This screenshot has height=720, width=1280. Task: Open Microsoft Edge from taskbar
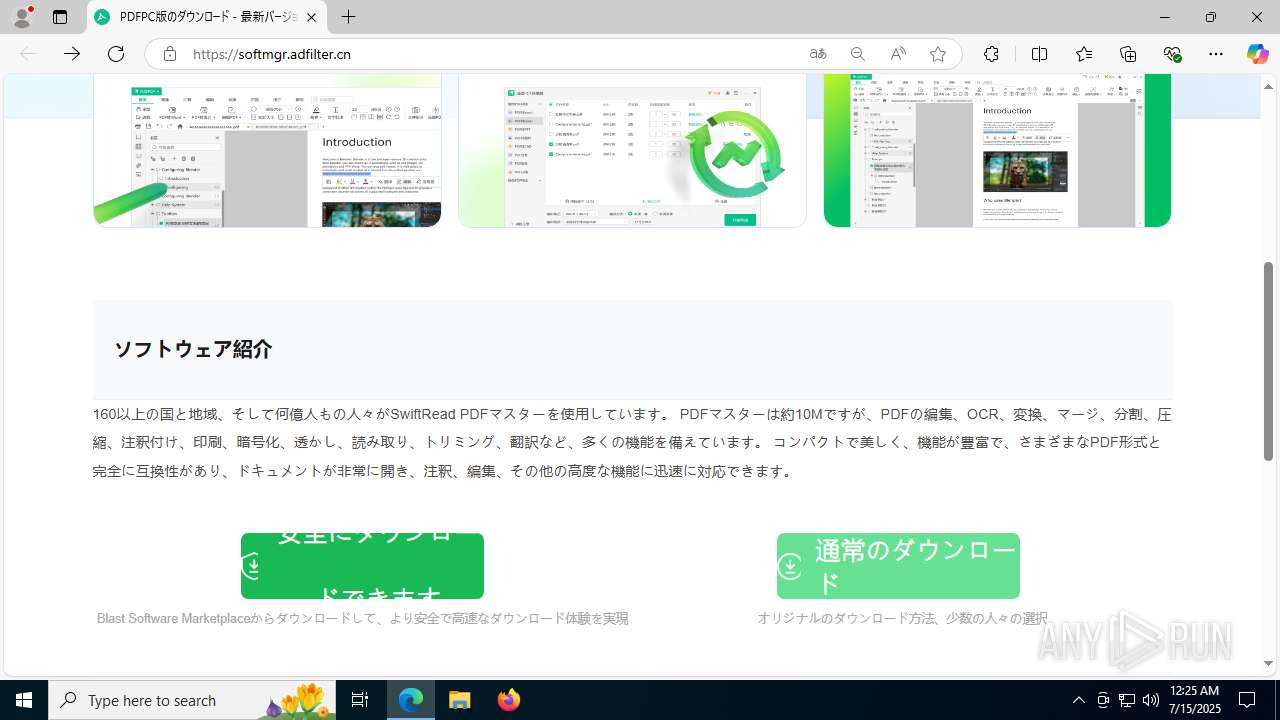[411, 700]
